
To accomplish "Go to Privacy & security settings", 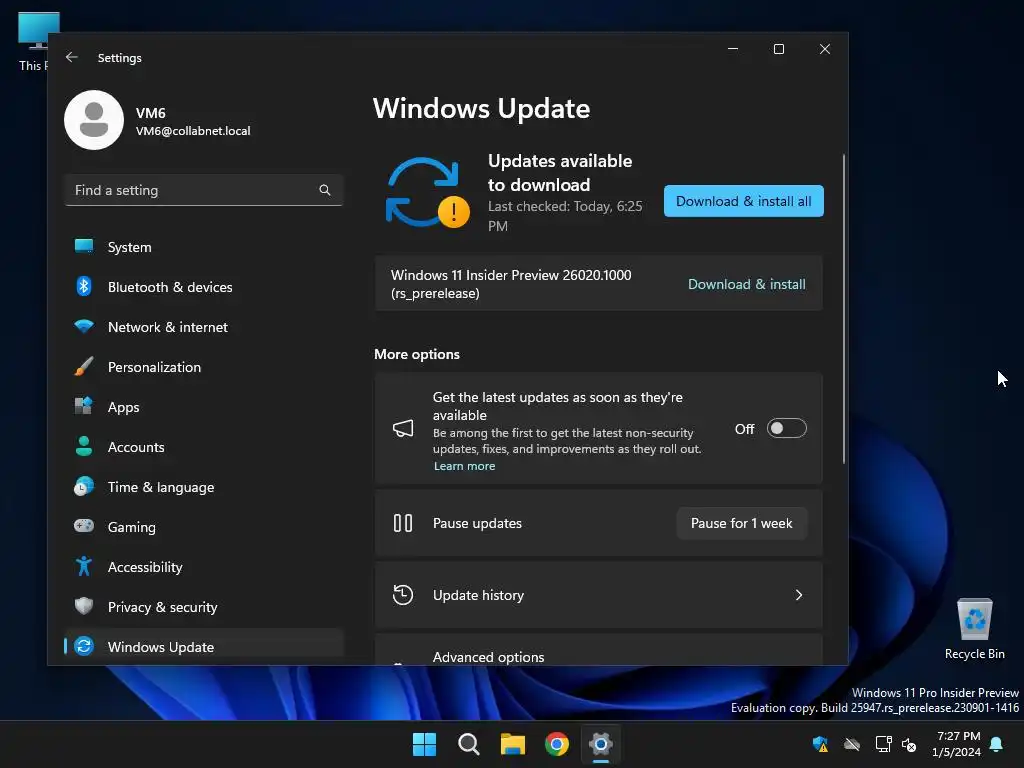I will pyautogui.click(x=204, y=607).
